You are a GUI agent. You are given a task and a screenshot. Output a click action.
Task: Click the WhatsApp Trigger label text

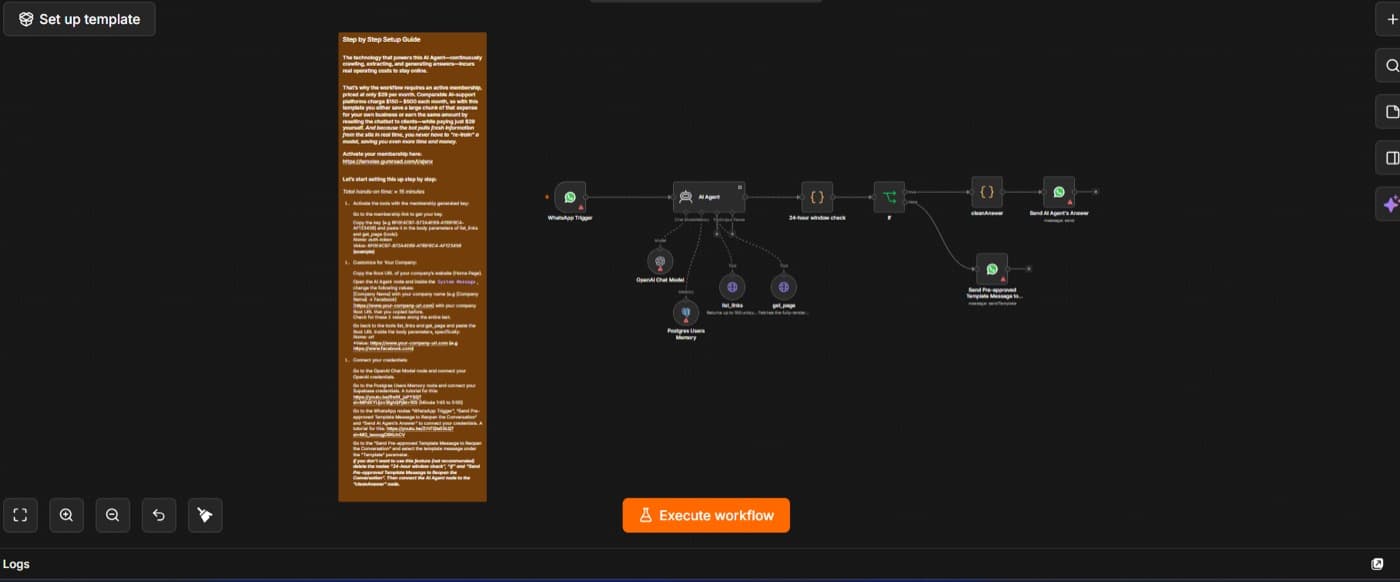pyautogui.click(x=570, y=217)
